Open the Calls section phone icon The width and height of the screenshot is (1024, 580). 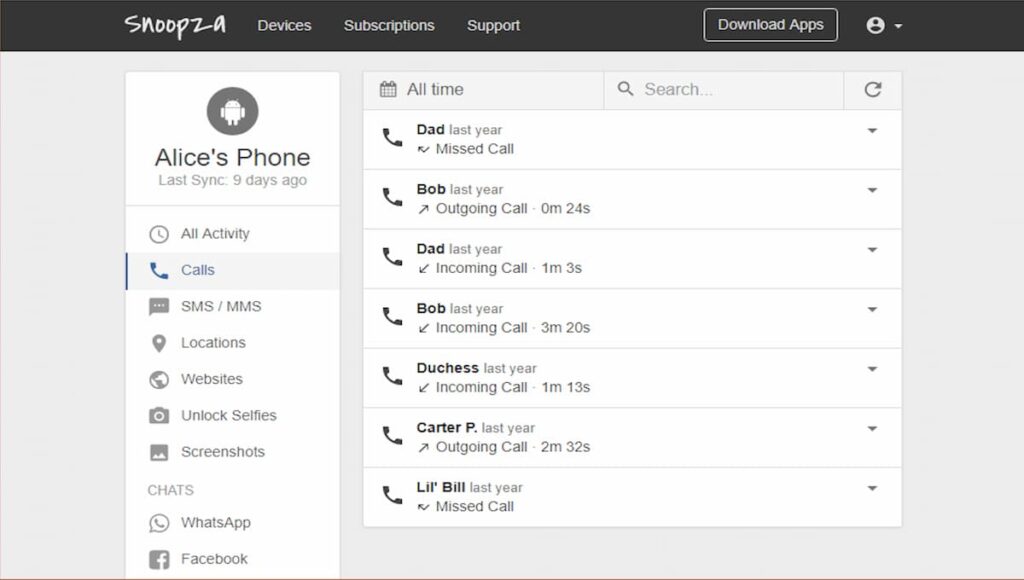[159, 270]
